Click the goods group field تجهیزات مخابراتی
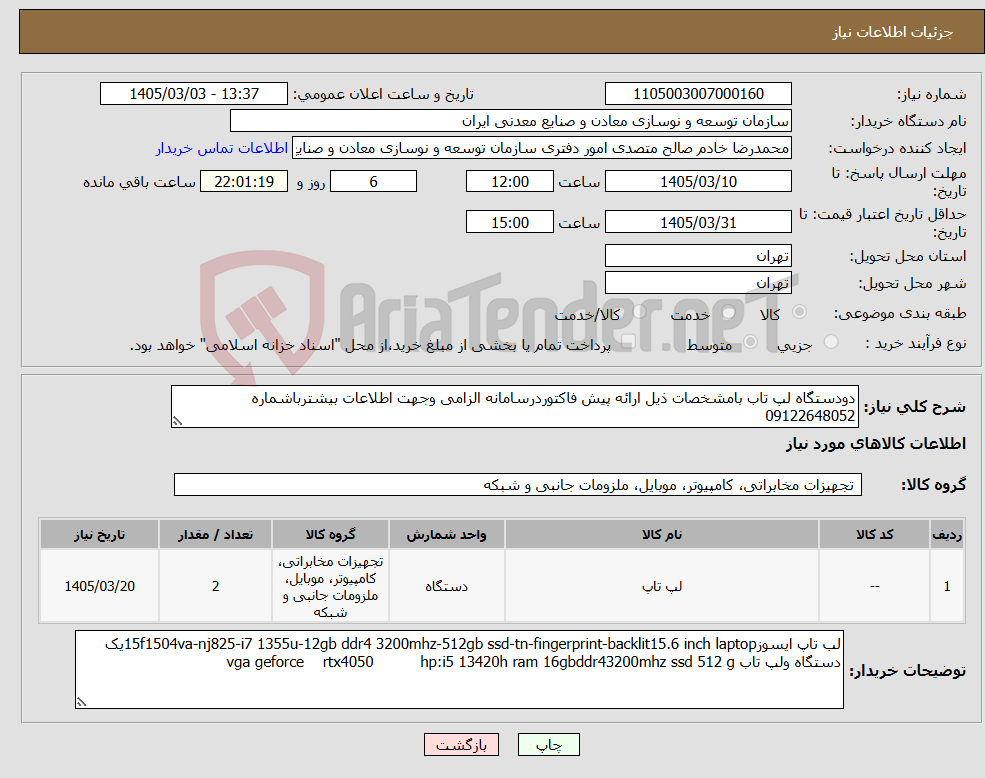The image size is (985, 778). [518, 485]
